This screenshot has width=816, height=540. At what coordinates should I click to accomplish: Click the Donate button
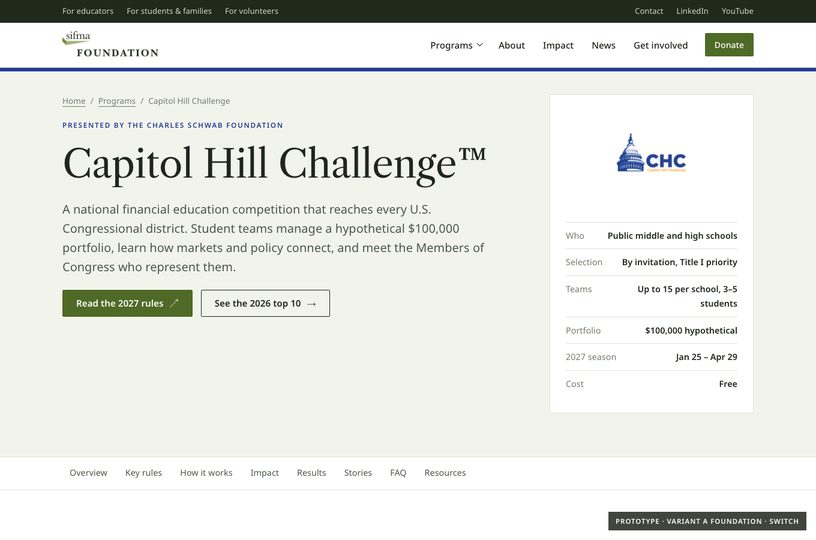729,45
